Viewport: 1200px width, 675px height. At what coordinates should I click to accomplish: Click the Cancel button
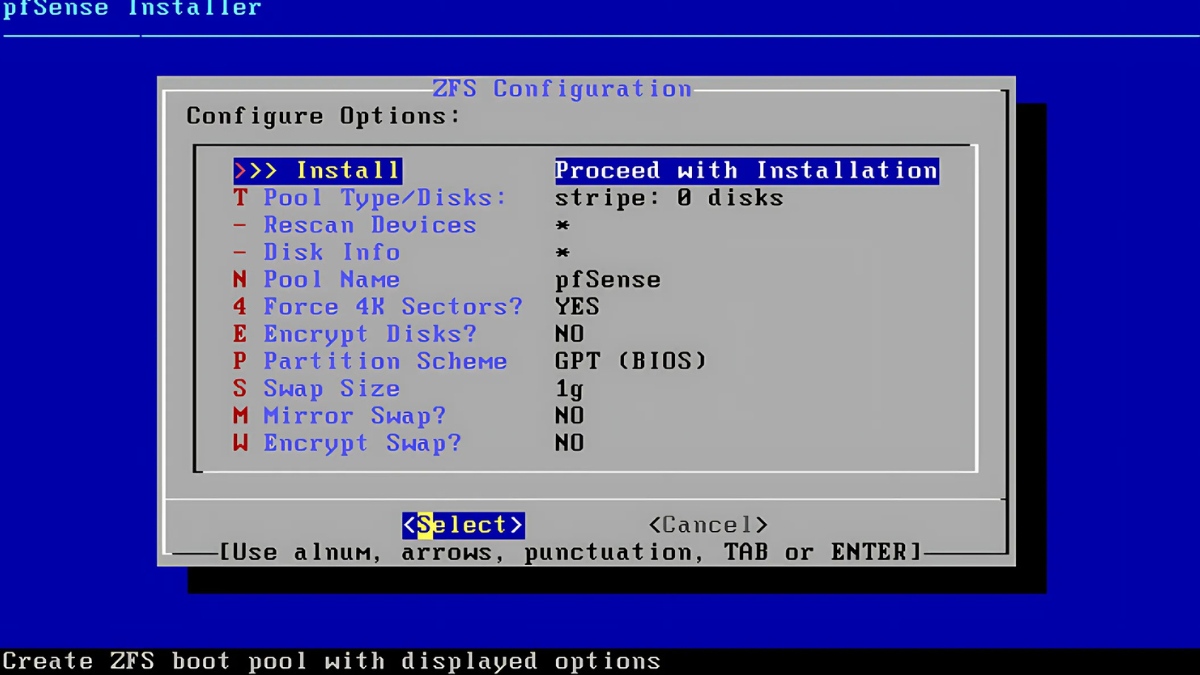[x=708, y=525]
